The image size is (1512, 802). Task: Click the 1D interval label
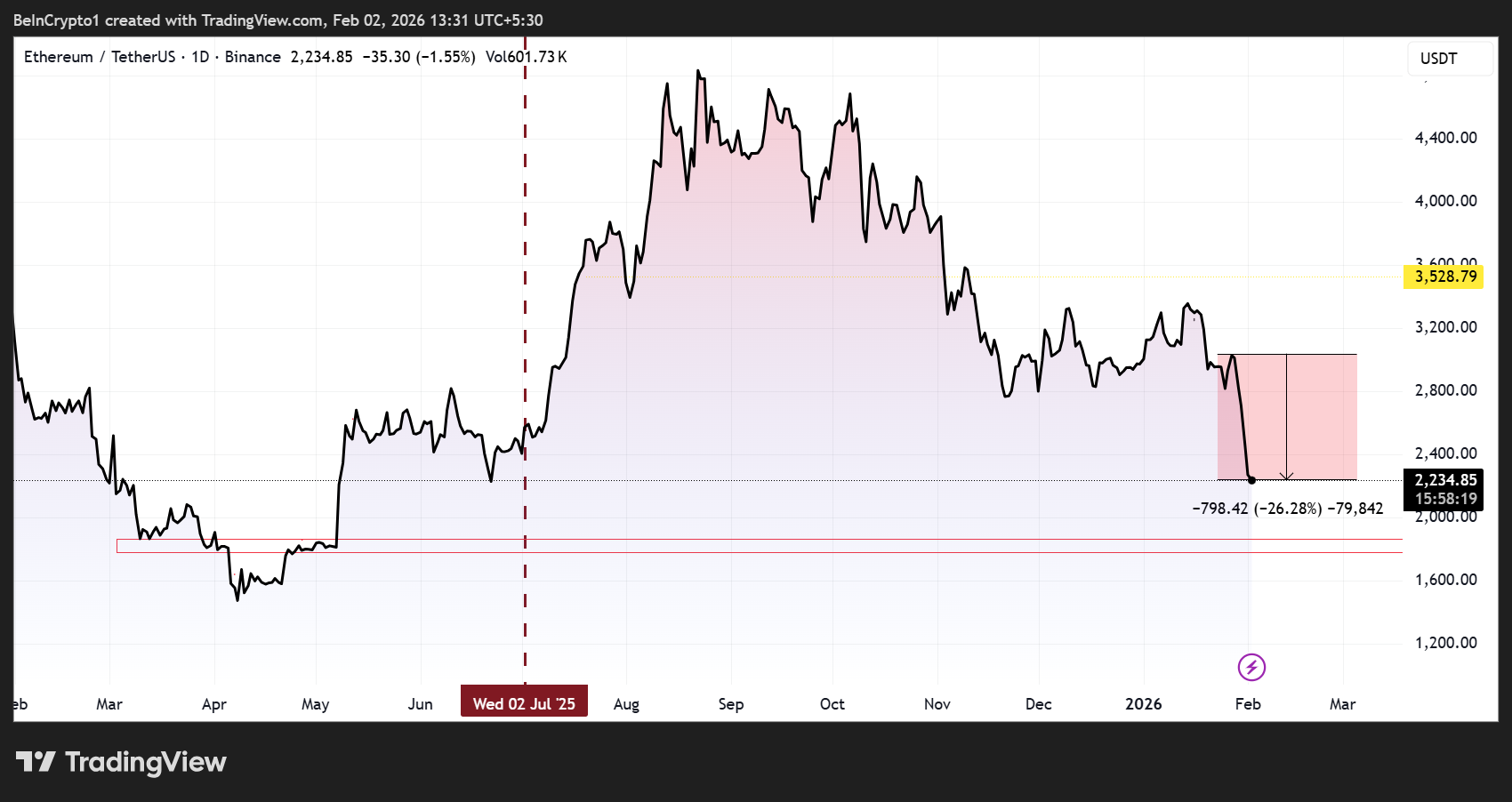tap(200, 57)
